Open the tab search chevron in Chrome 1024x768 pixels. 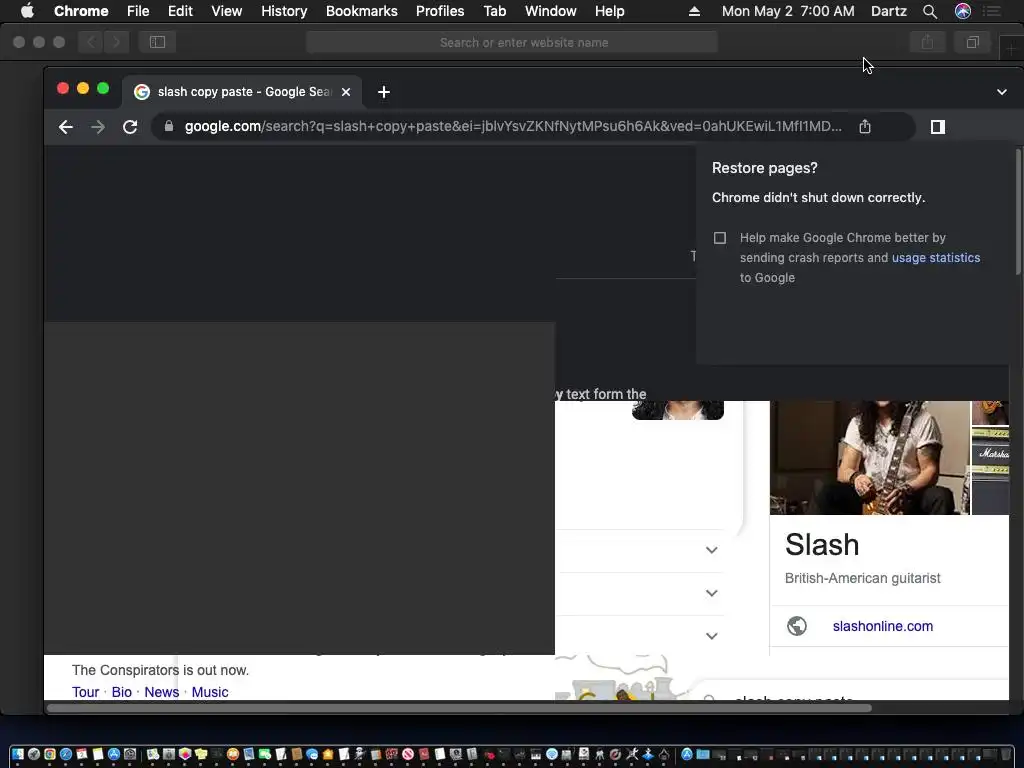1002,92
